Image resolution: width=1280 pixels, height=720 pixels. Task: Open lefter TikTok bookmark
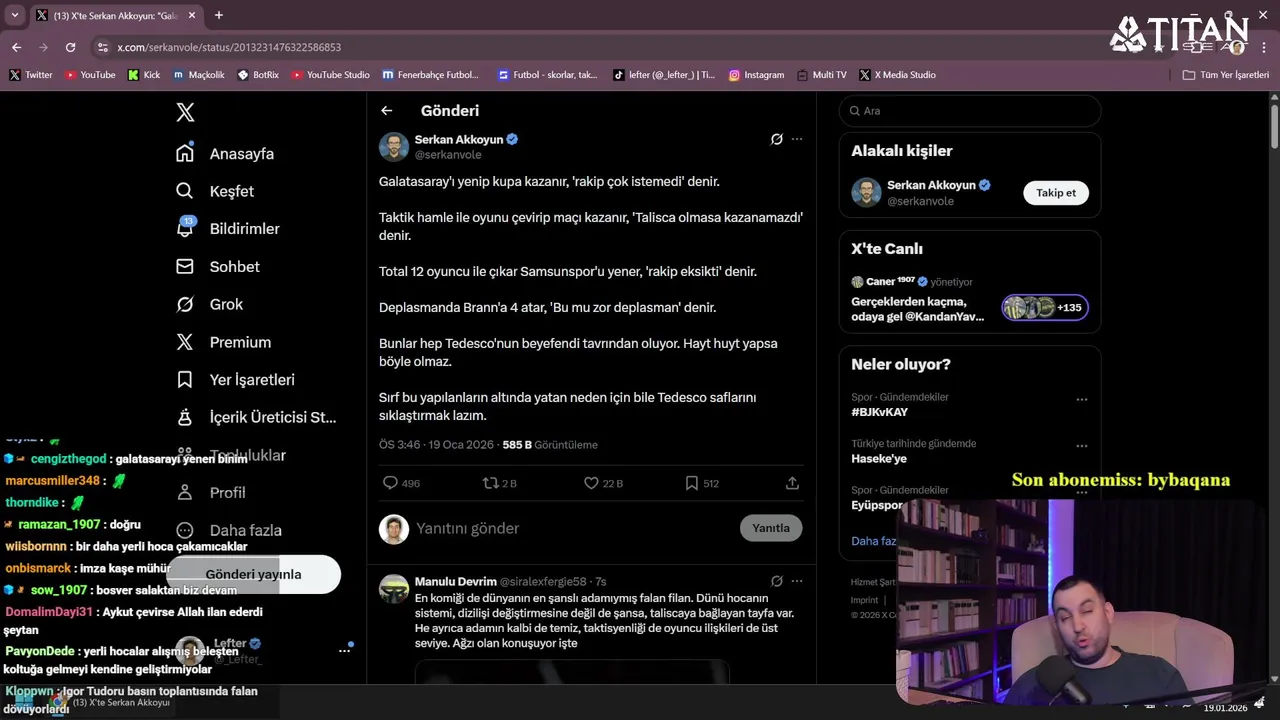tap(664, 75)
